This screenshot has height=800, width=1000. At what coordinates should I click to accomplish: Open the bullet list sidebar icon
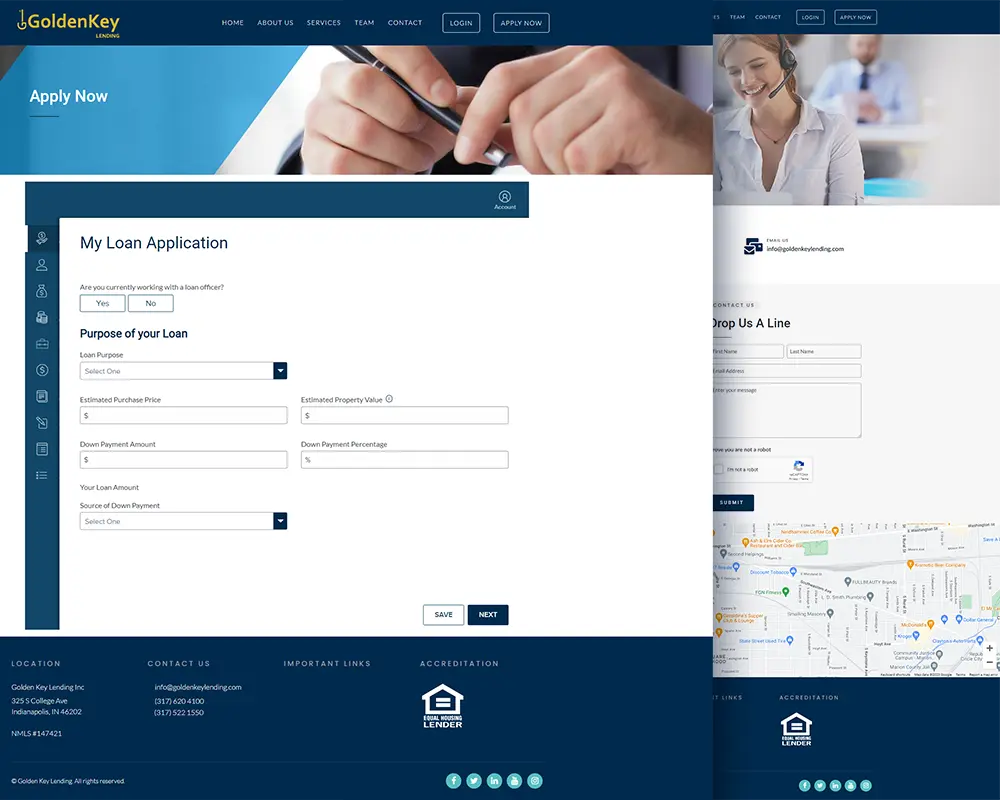coord(42,475)
